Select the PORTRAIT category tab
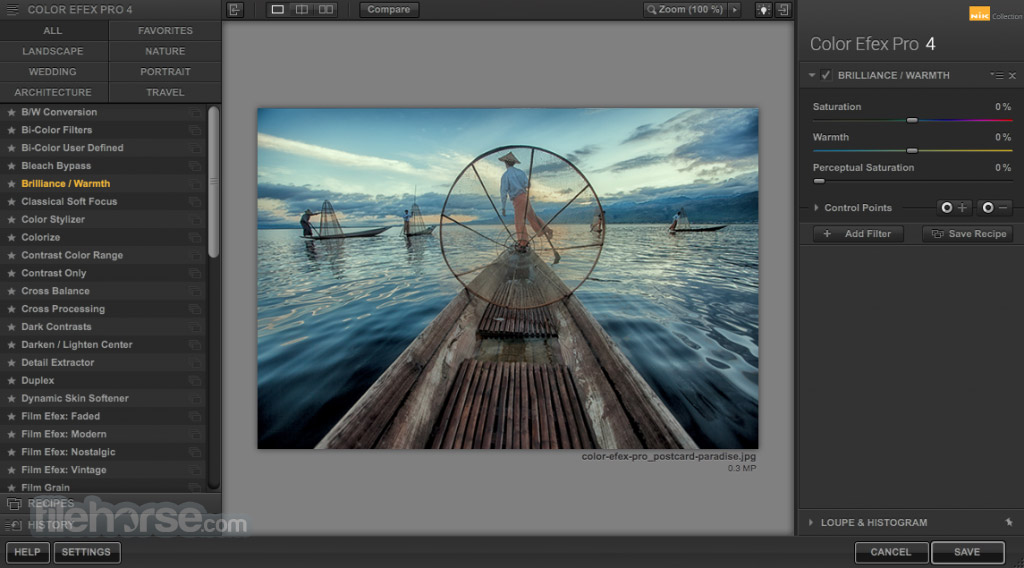The image size is (1024, 568). (x=165, y=72)
